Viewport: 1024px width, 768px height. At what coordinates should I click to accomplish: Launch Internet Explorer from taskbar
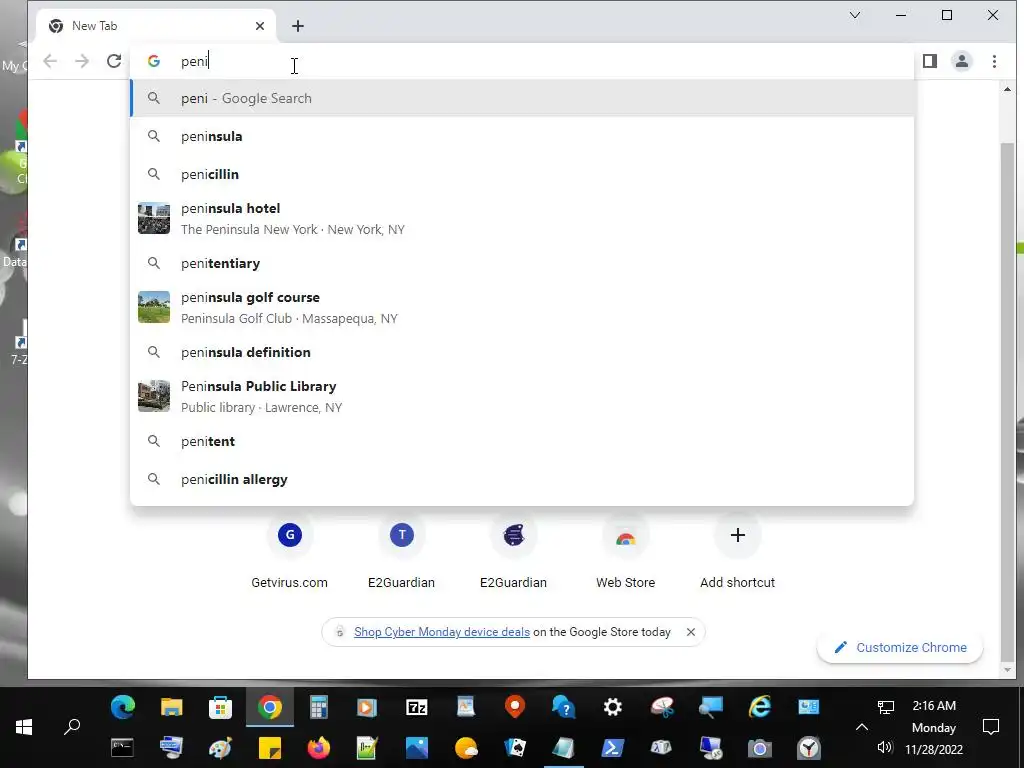pyautogui.click(x=760, y=707)
